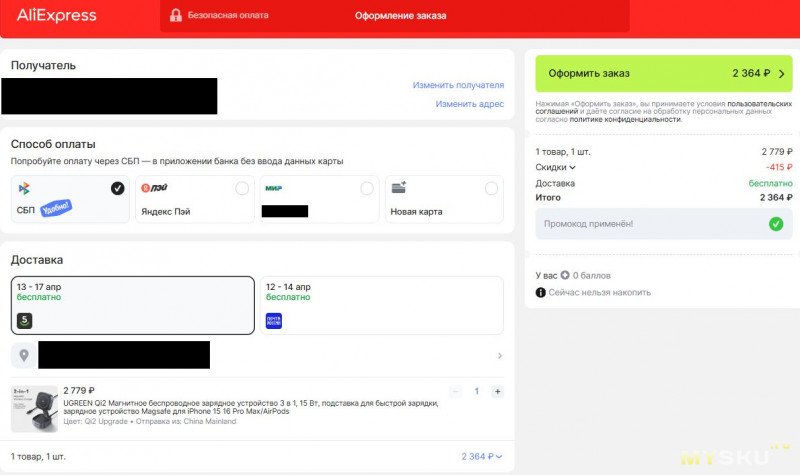This screenshot has height=475, width=800.
Task: Select the 12 - 14 апр delivery option
Action: (x=382, y=305)
